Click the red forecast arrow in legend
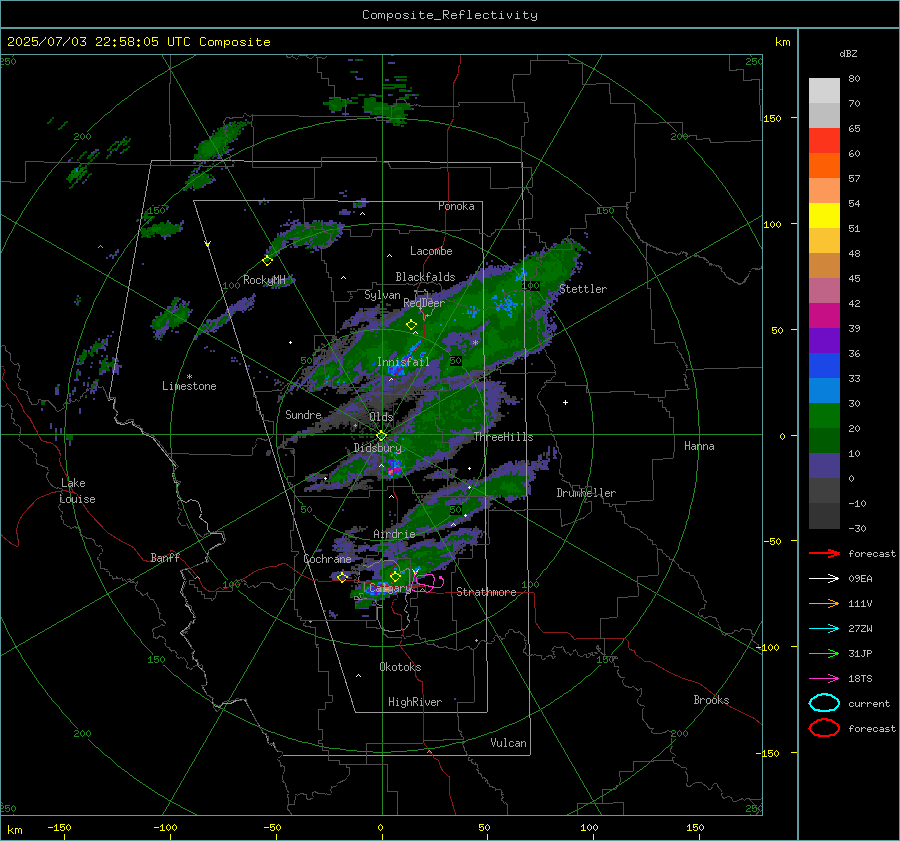 [x=824, y=553]
